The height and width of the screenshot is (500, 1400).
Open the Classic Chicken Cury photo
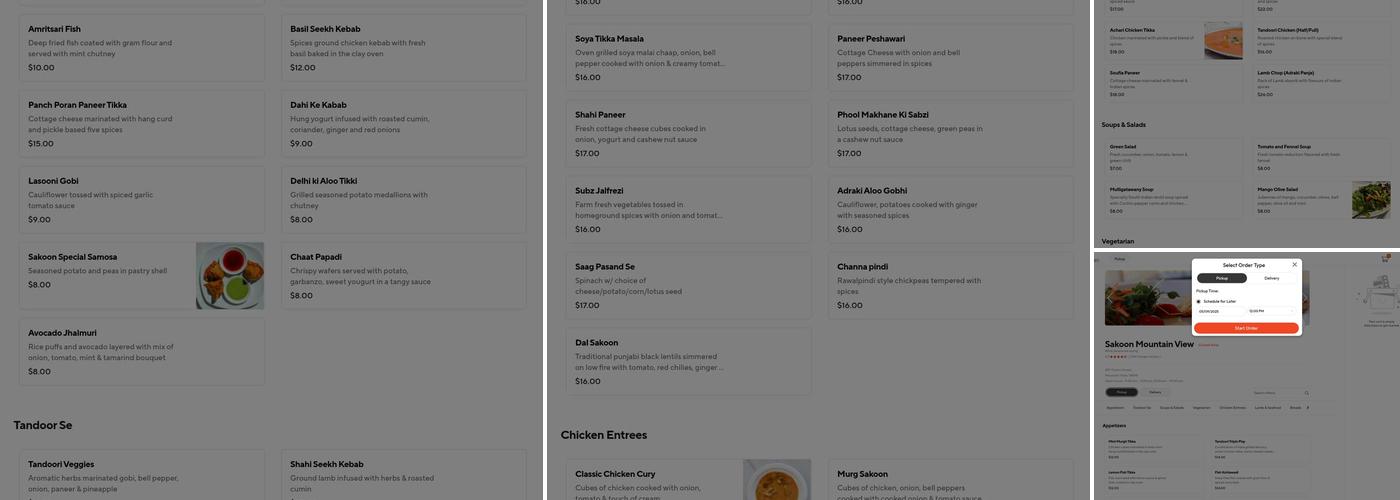[x=776, y=479]
